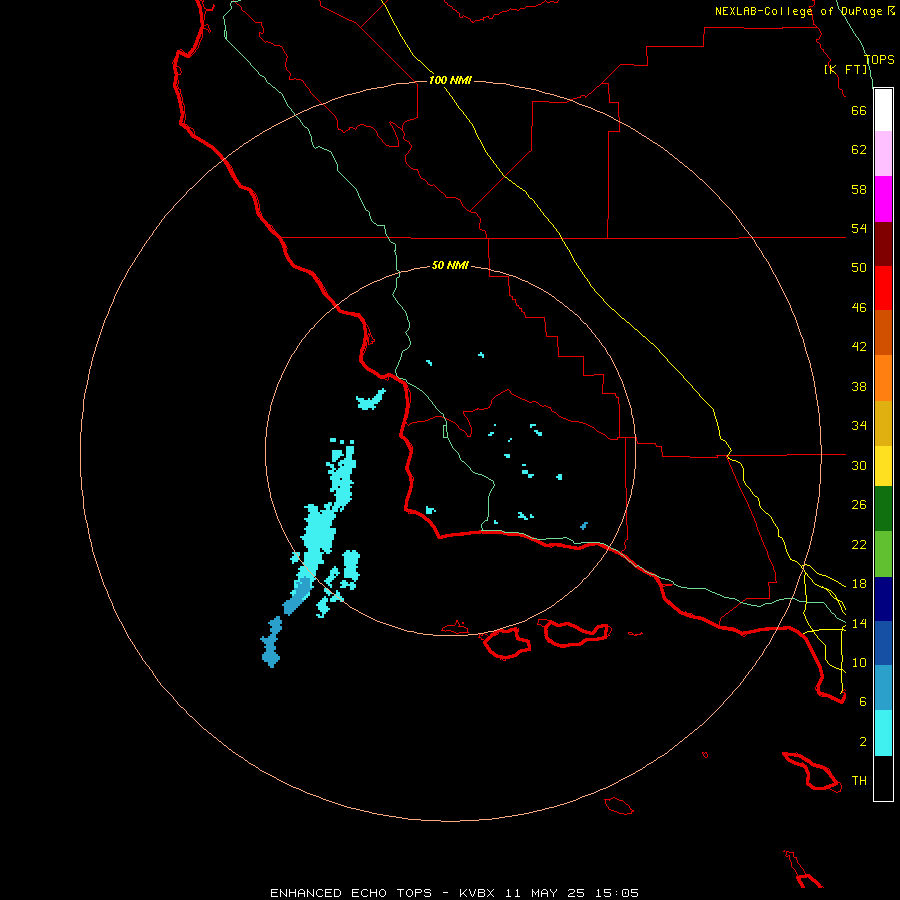Select the '18' legend value
This screenshot has width=900, height=900.
tap(859, 584)
